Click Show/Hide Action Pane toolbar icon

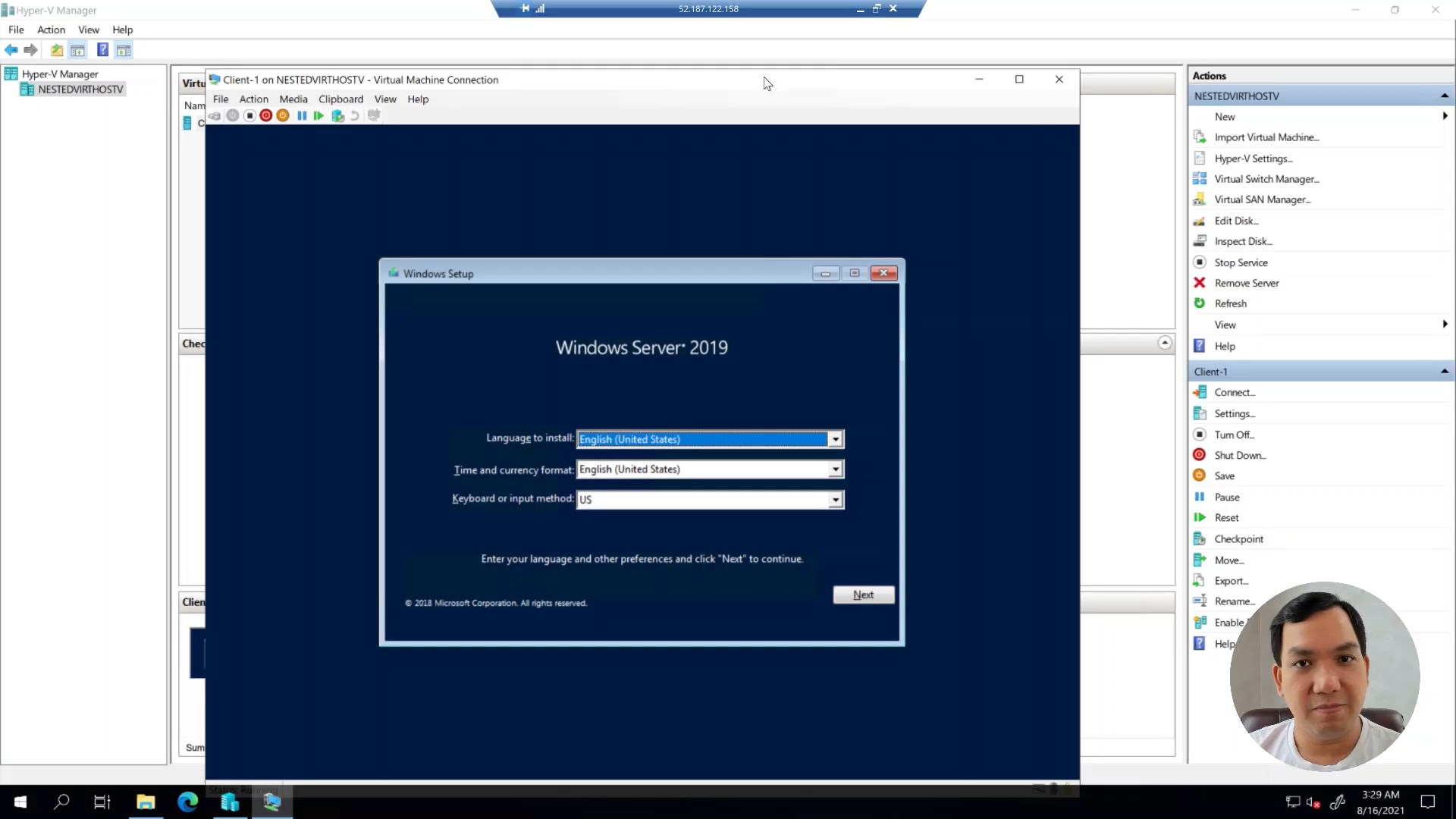point(124,50)
